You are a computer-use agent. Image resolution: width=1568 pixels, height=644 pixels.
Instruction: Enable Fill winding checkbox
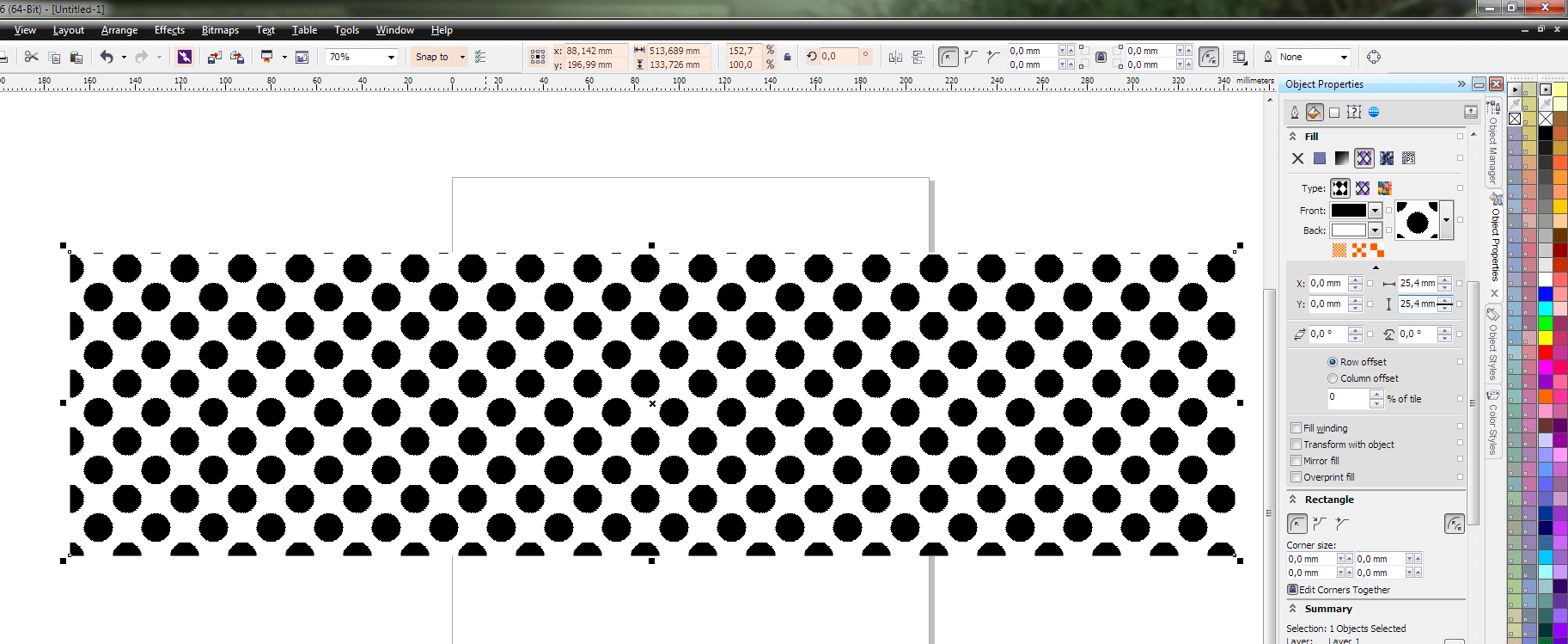[1296, 428]
